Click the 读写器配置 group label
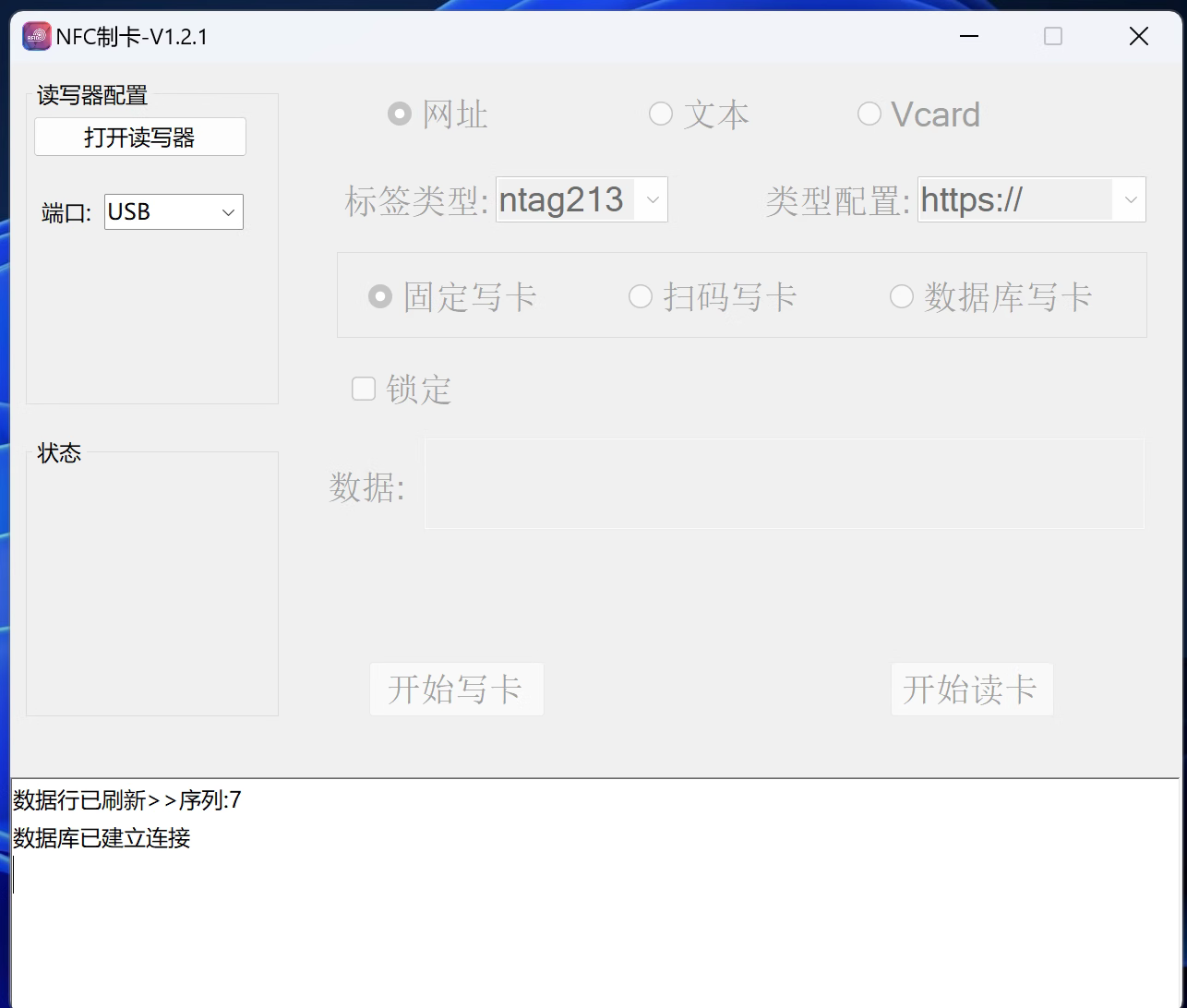 (x=92, y=95)
